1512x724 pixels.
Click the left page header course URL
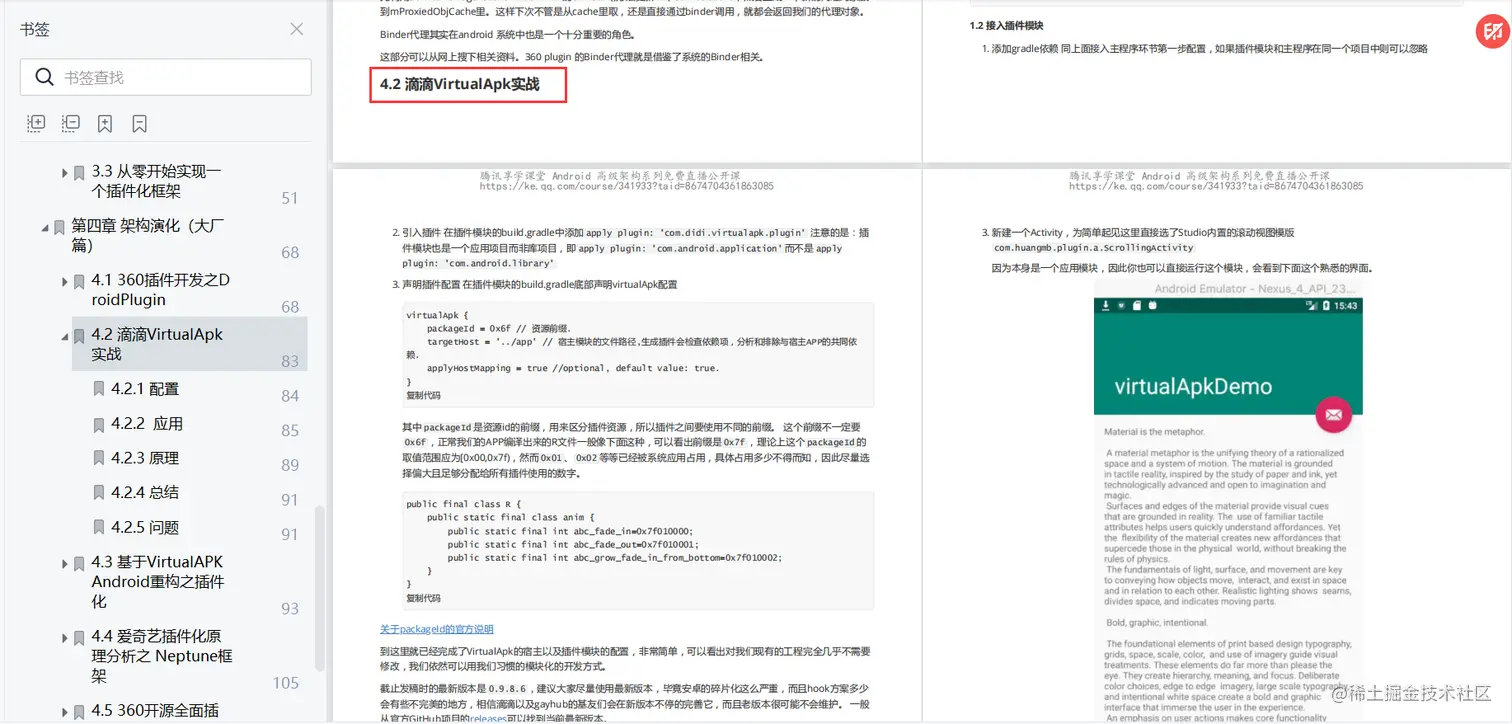626,186
